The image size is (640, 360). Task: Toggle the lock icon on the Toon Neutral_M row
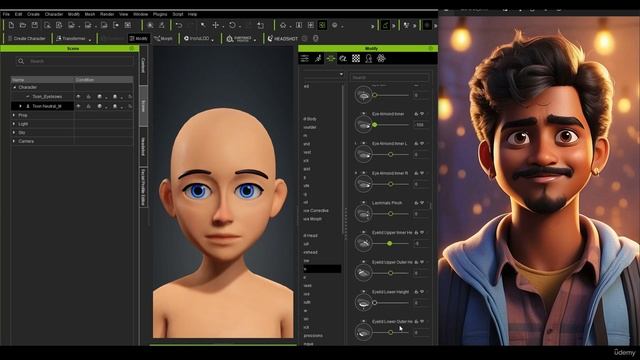tap(89, 106)
